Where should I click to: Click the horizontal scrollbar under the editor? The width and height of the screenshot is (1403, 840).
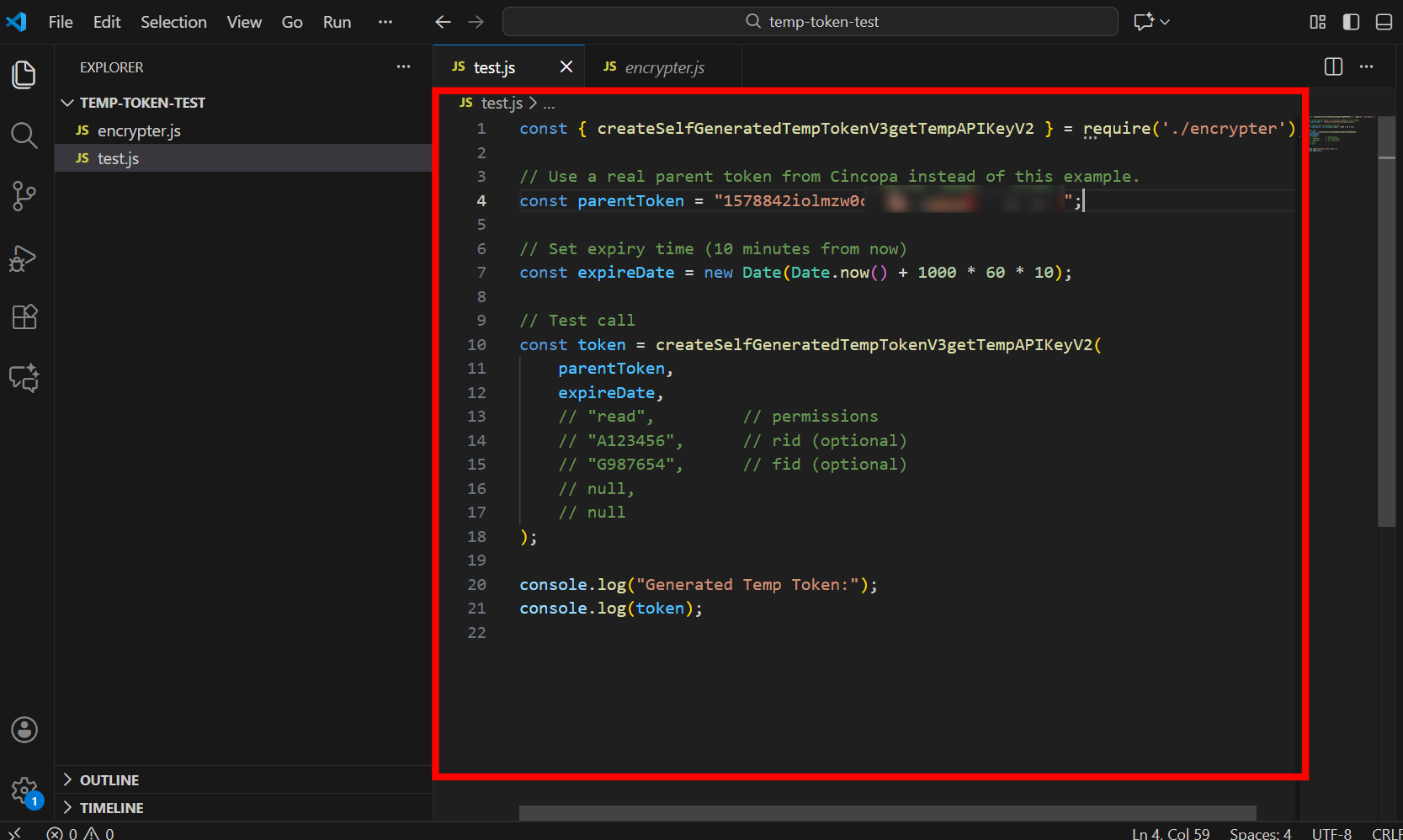pyautogui.click(x=887, y=813)
